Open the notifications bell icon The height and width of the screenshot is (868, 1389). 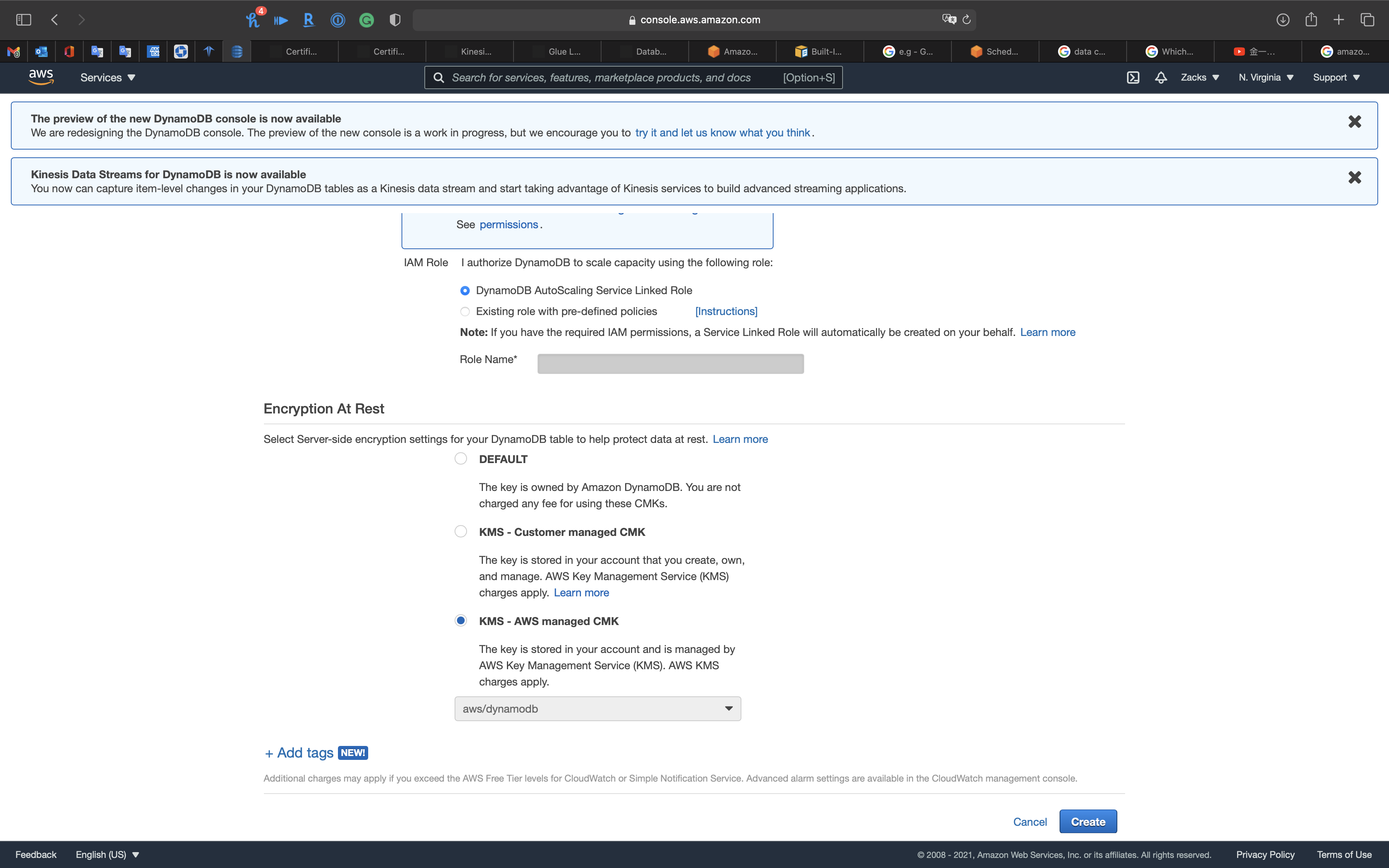pyautogui.click(x=1161, y=77)
